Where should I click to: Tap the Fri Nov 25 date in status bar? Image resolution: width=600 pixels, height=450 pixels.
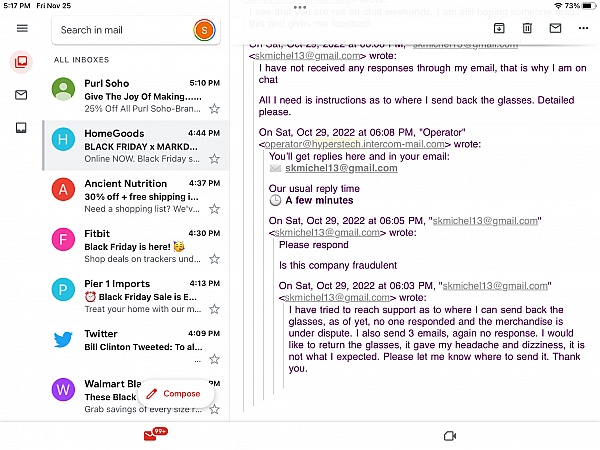coord(54,6)
